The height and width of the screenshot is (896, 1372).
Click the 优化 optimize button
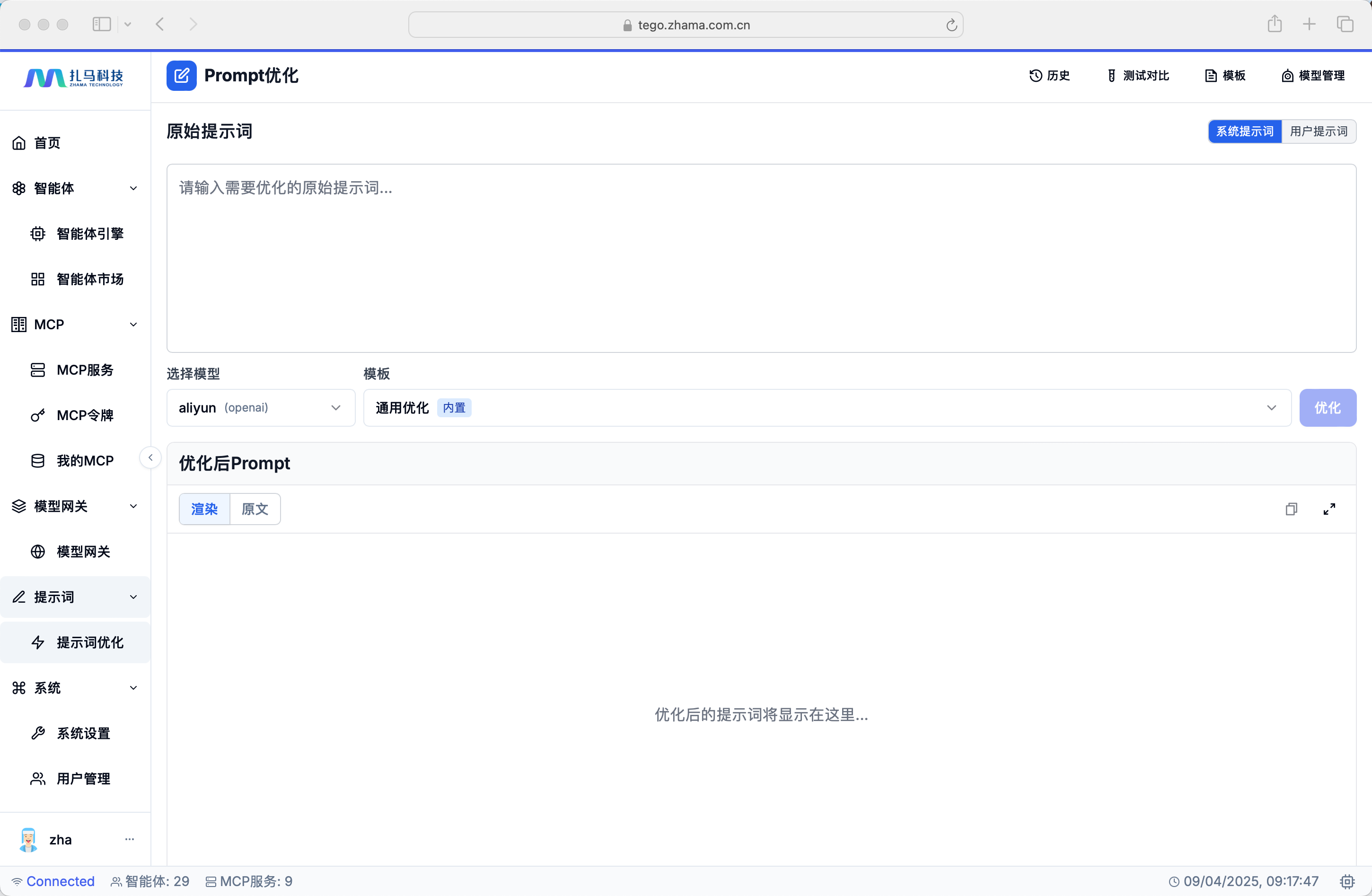[x=1327, y=408]
